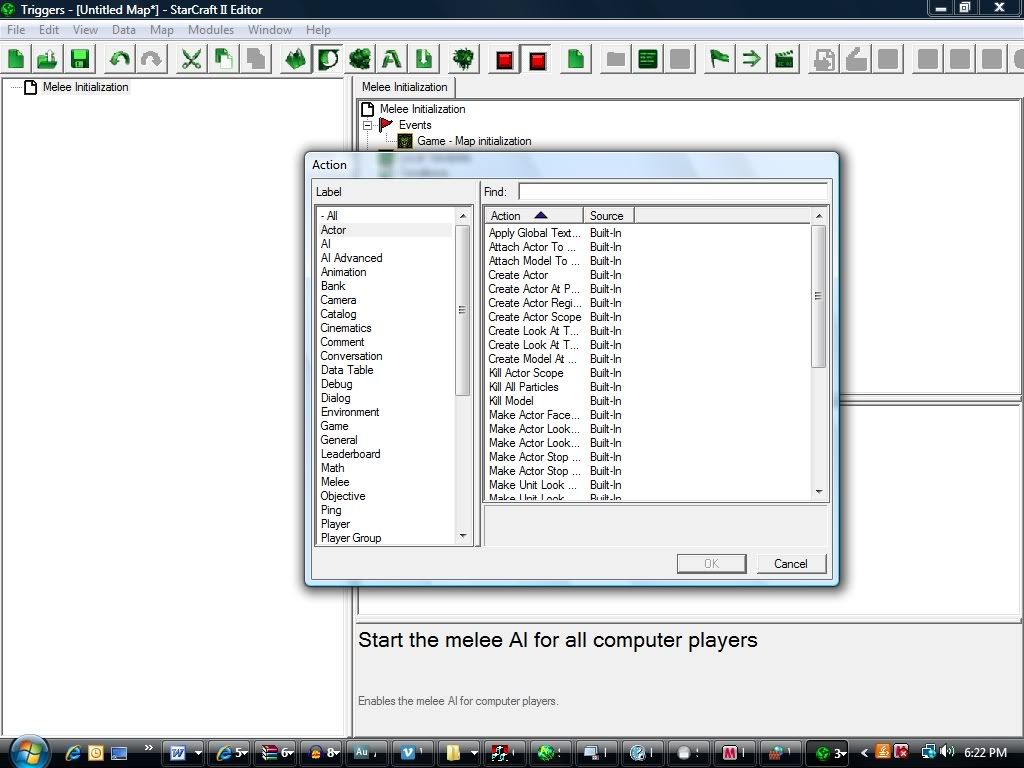Click the Copy icon in the toolbar
This screenshot has height=768, width=1024.
click(x=223, y=59)
